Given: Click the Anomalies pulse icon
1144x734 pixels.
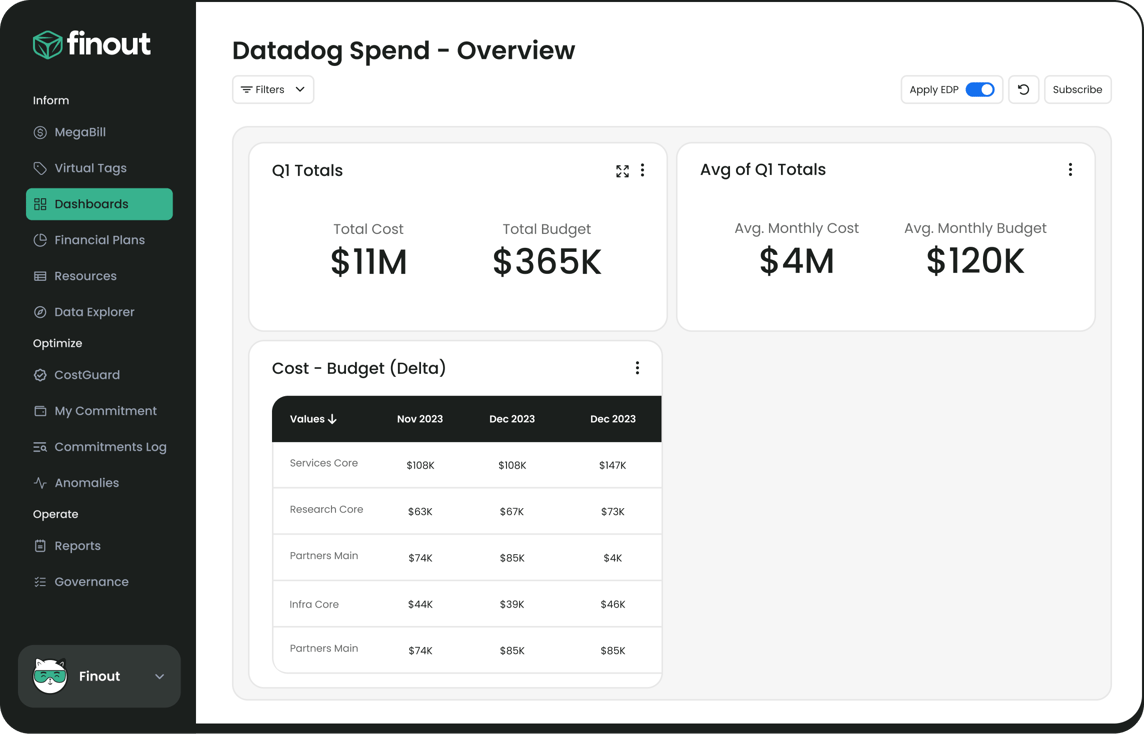Looking at the screenshot, I should pyautogui.click(x=40, y=482).
